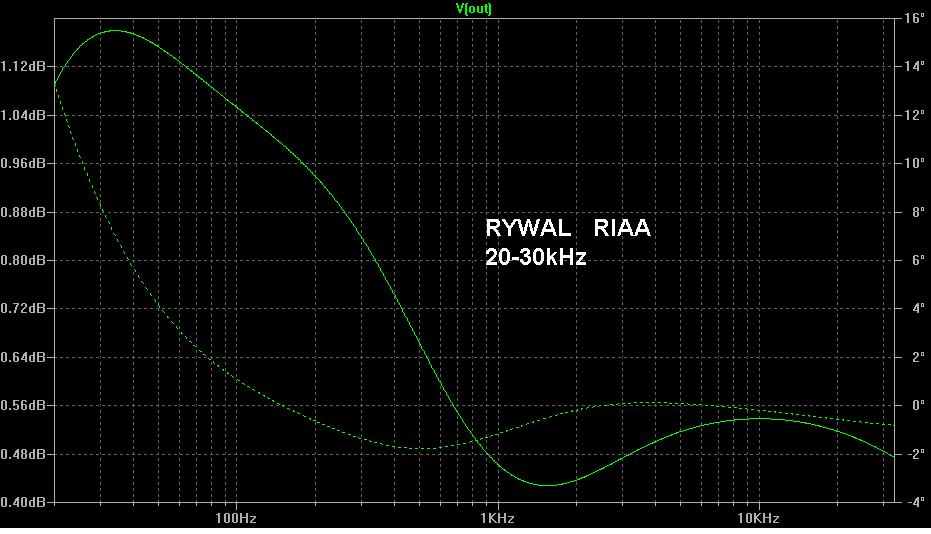Click the 0.72dB magnitude axis label
Screen dimensions: 931x534
(23, 309)
